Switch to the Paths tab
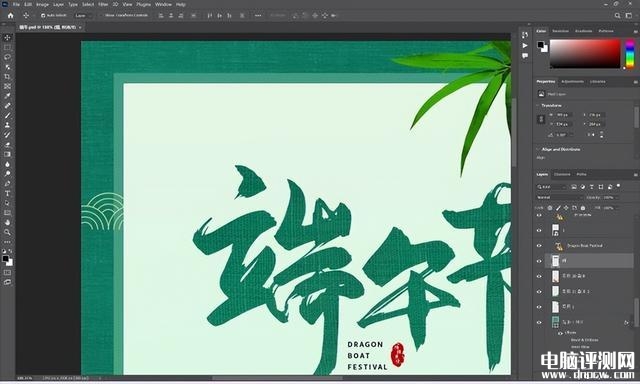640x384 pixels. 581,174
